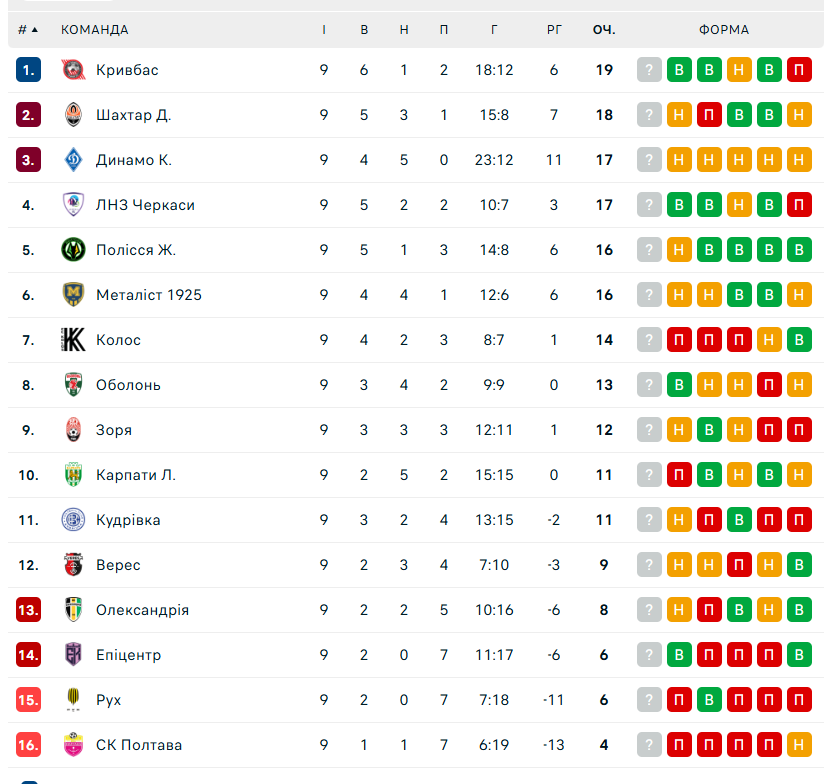Click СК Полтава's orange Н draw badge
This screenshot has width=830, height=784.
tap(799, 745)
